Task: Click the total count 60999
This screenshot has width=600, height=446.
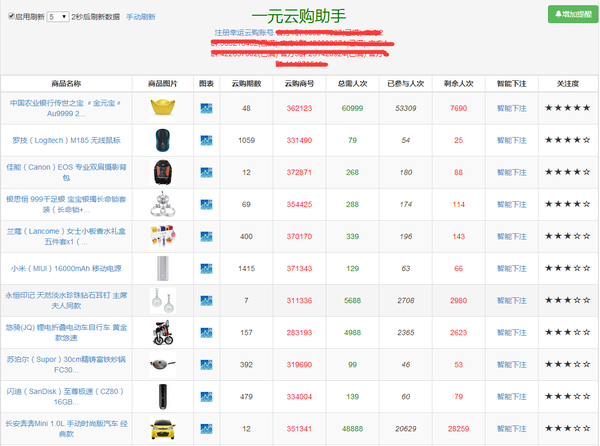Action: (x=352, y=108)
